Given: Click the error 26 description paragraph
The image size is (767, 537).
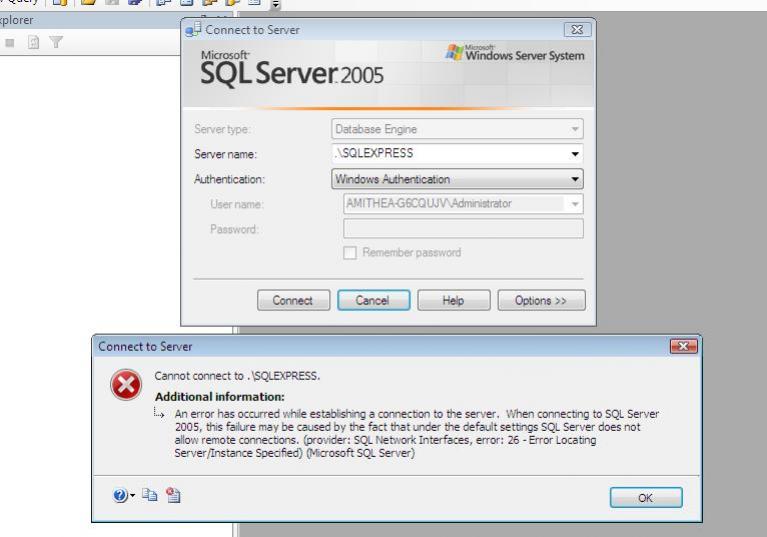Looking at the screenshot, I should (416, 433).
